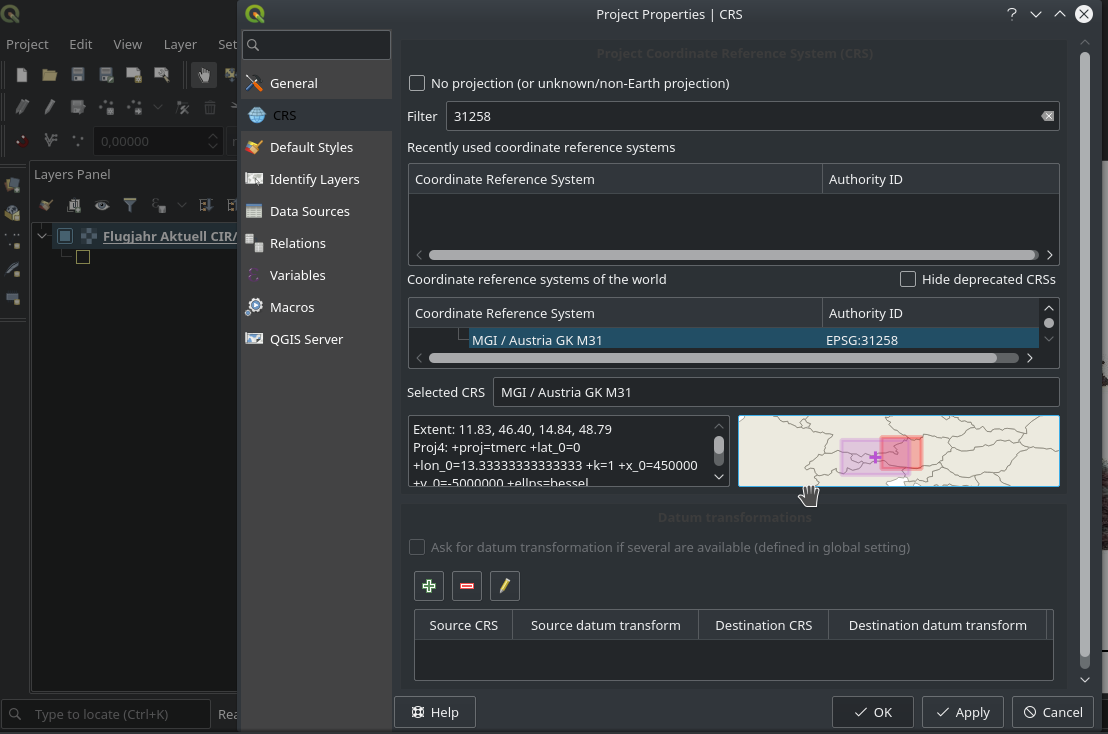The width and height of the screenshot is (1108, 734).
Task: Enable snapping with the red magnet icon
Action: (x=22, y=141)
